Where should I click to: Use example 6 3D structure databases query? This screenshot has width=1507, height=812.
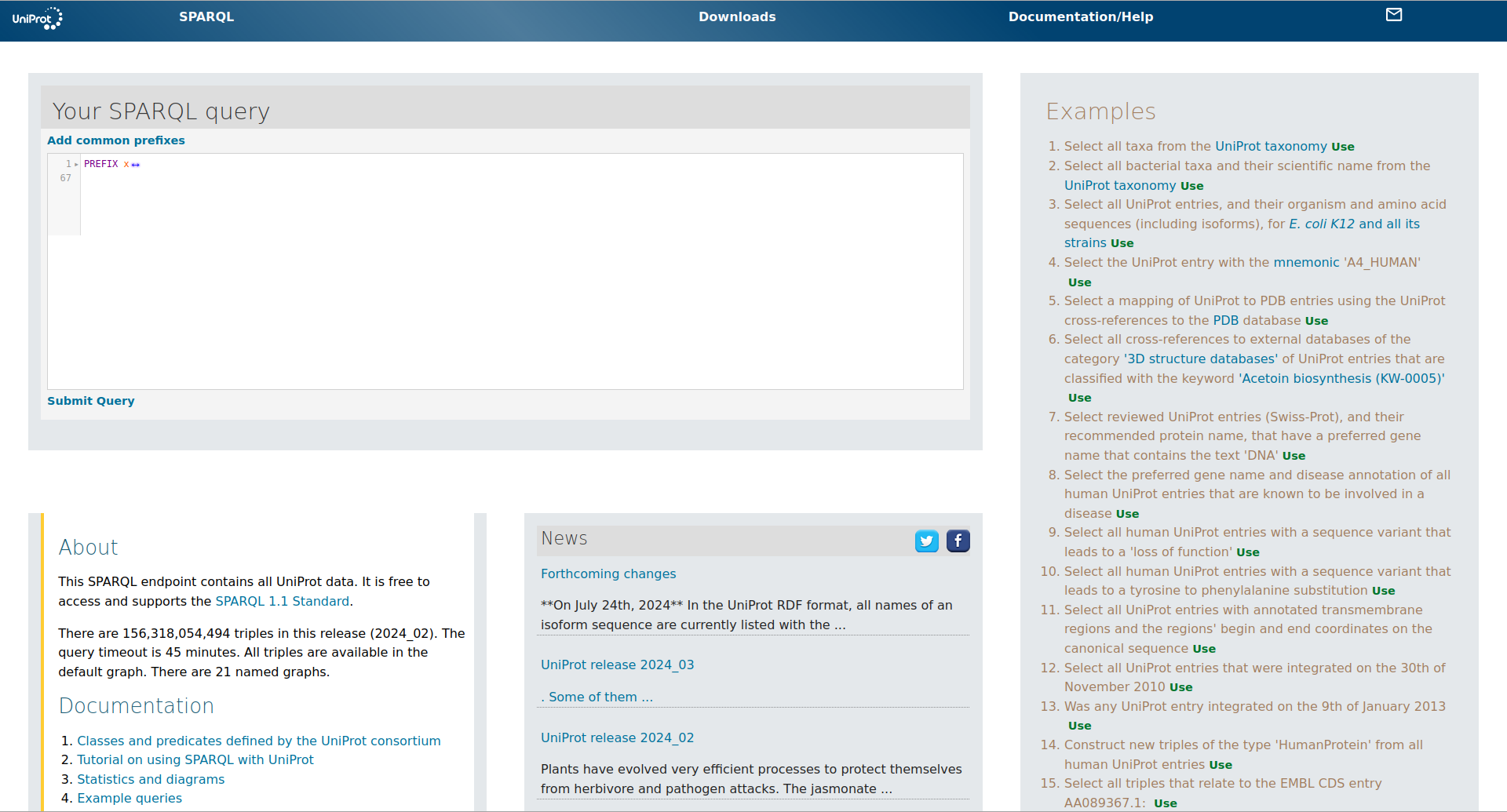(x=1080, y=398)
